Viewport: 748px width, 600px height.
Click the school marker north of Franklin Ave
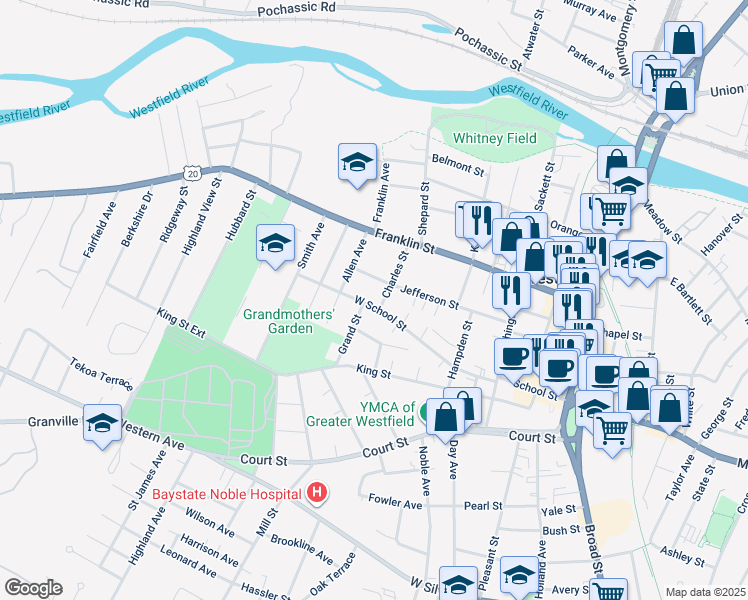point(357,163)
